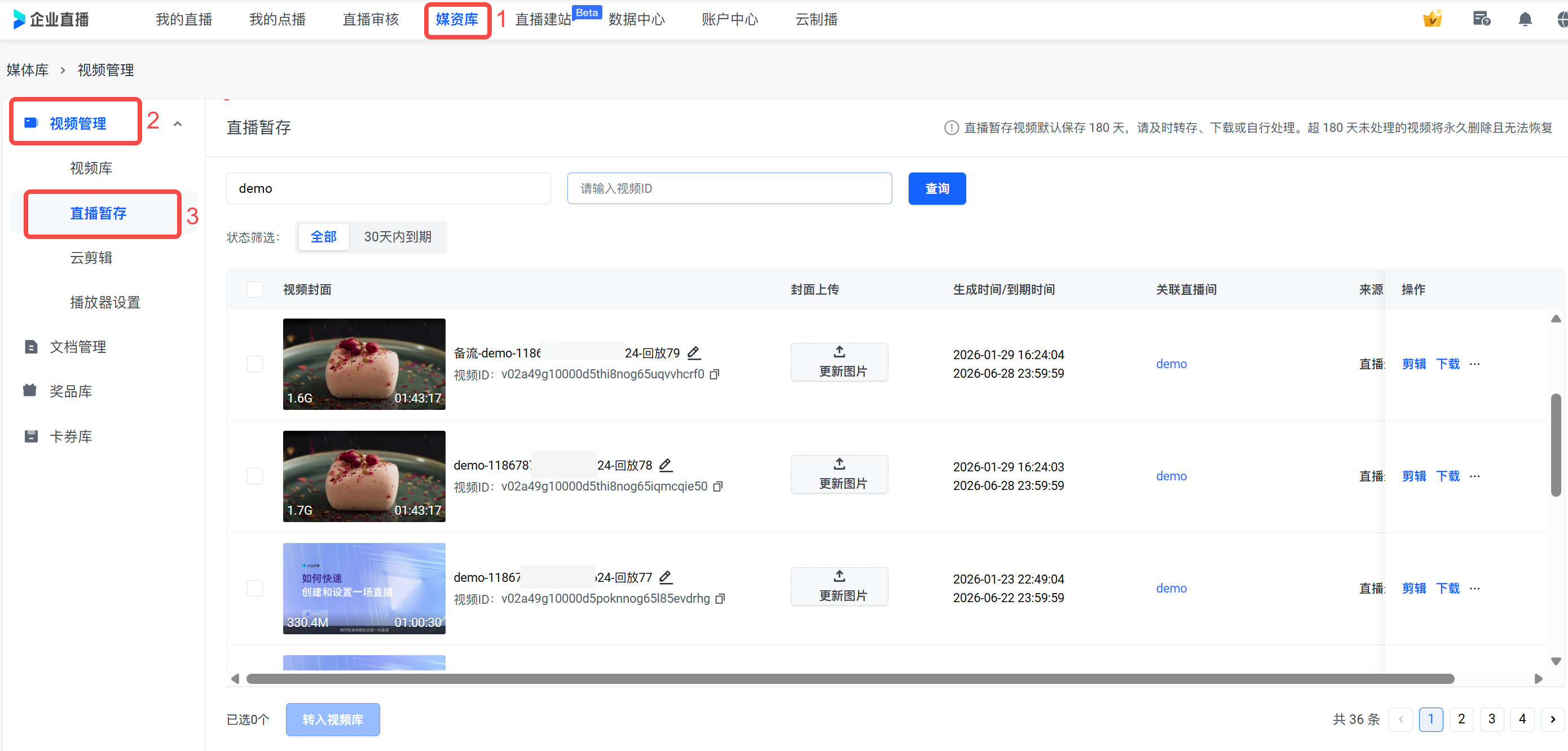
Task: Go to page 4
Action: pyautogui.click(x=1522, y=719)
